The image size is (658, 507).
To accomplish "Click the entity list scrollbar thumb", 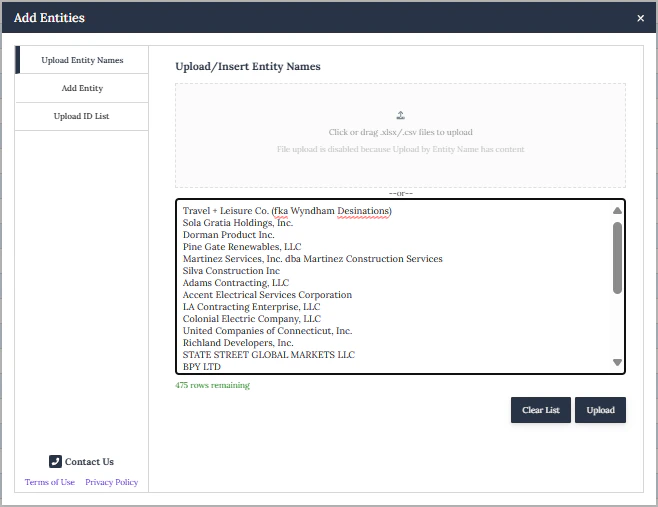I will tap(617, 258).
